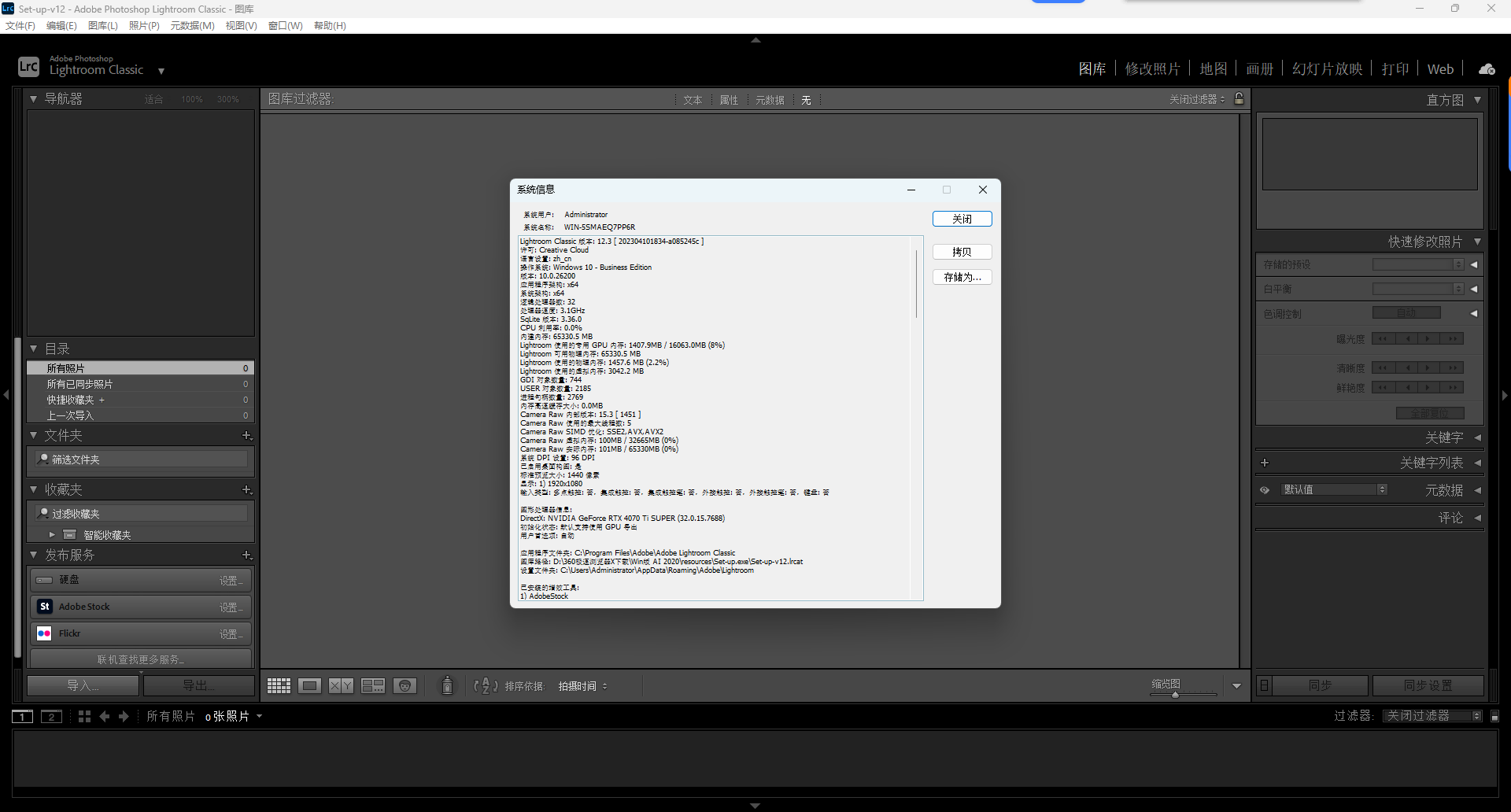Click the 拷贝 button in system info

(962, 252)
